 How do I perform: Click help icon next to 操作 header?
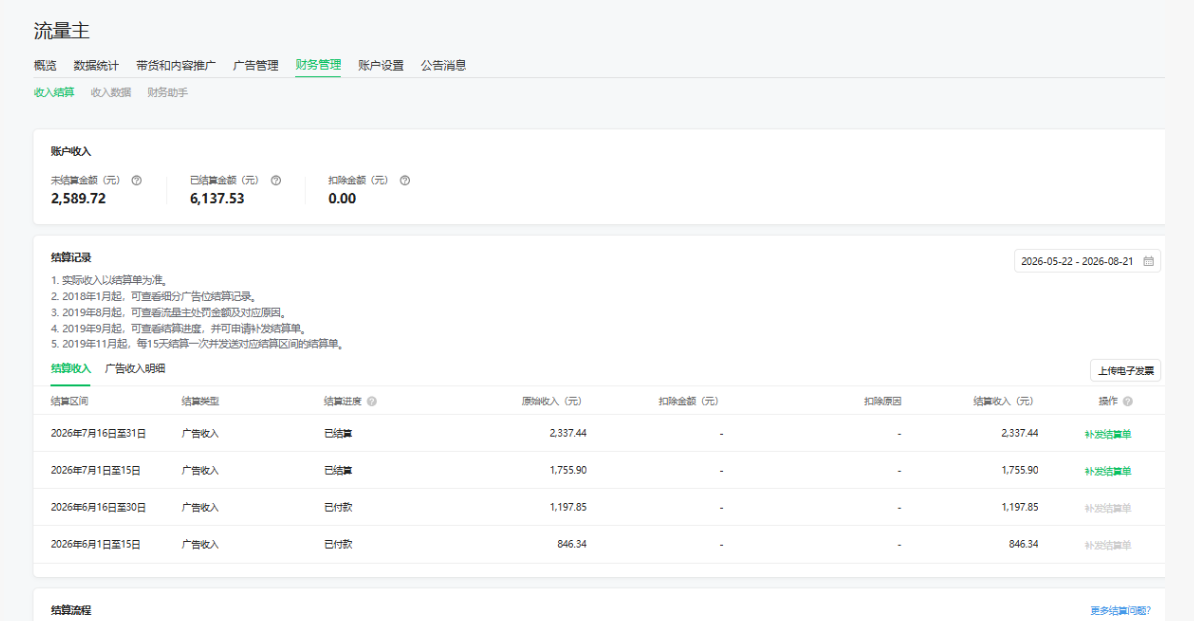[1128, 401]
